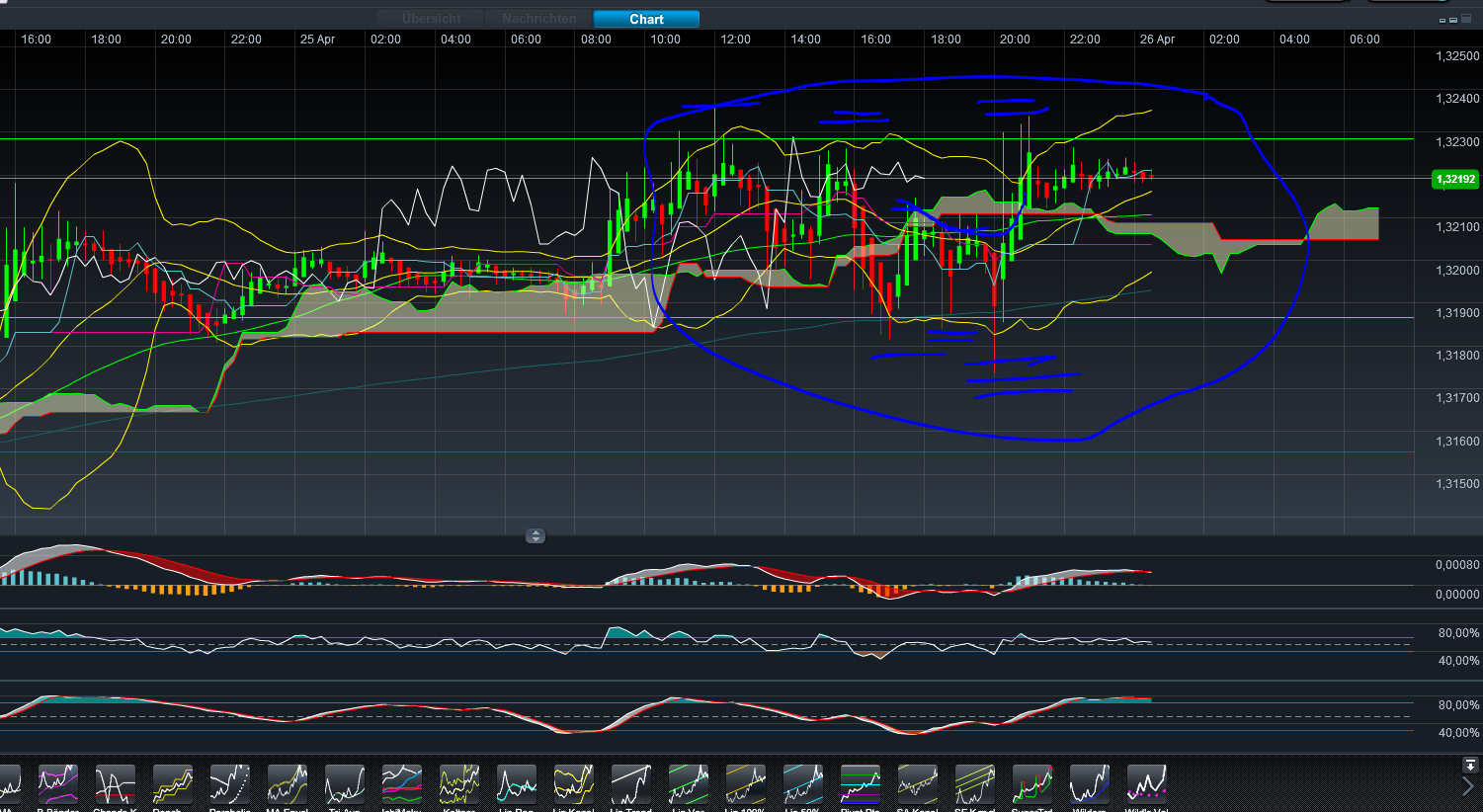The image size is (1483, 812).
Task: Select the Pivot Points indicator icon
Action: (860, 783)
